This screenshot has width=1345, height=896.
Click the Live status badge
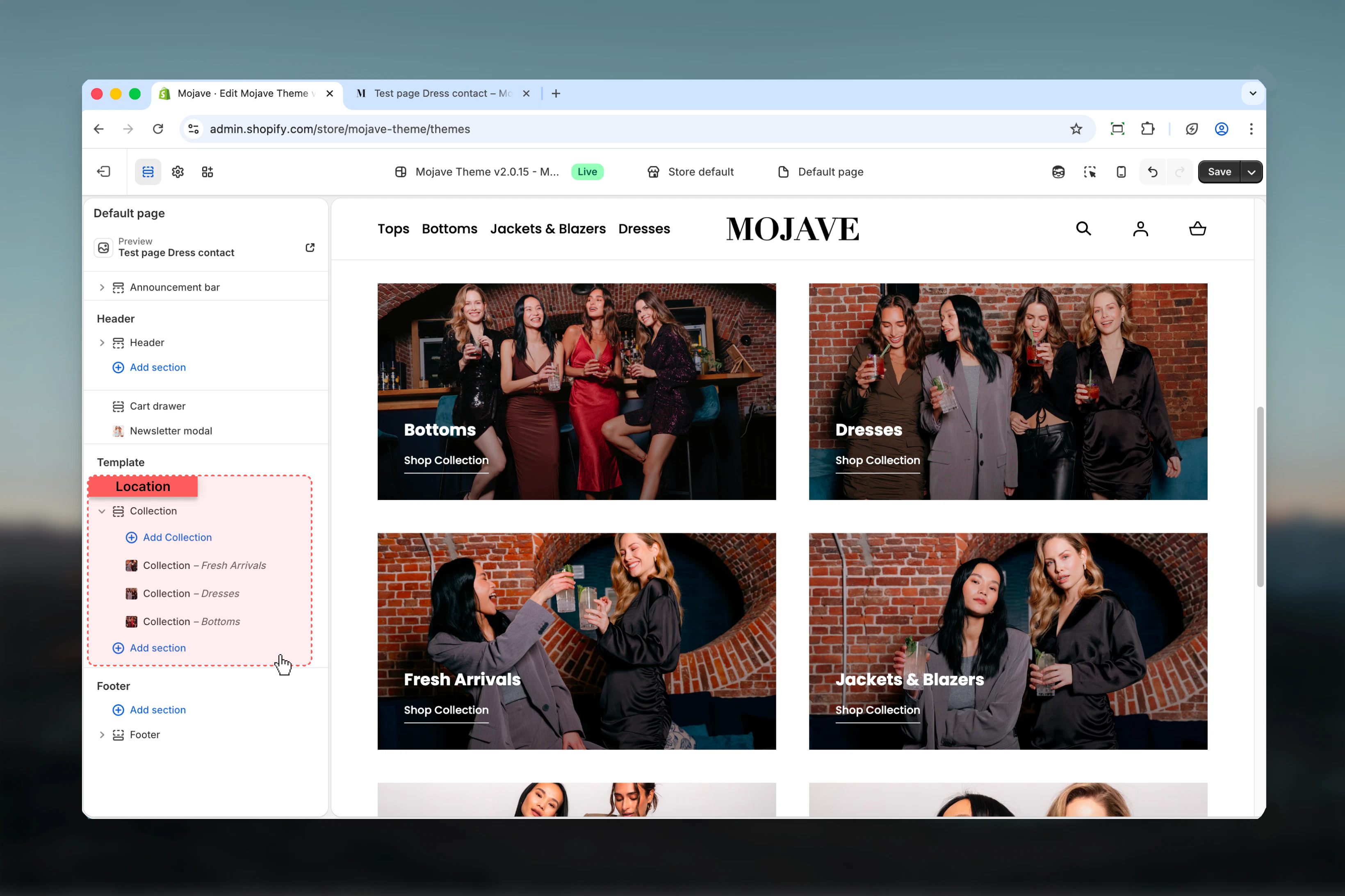587,171
